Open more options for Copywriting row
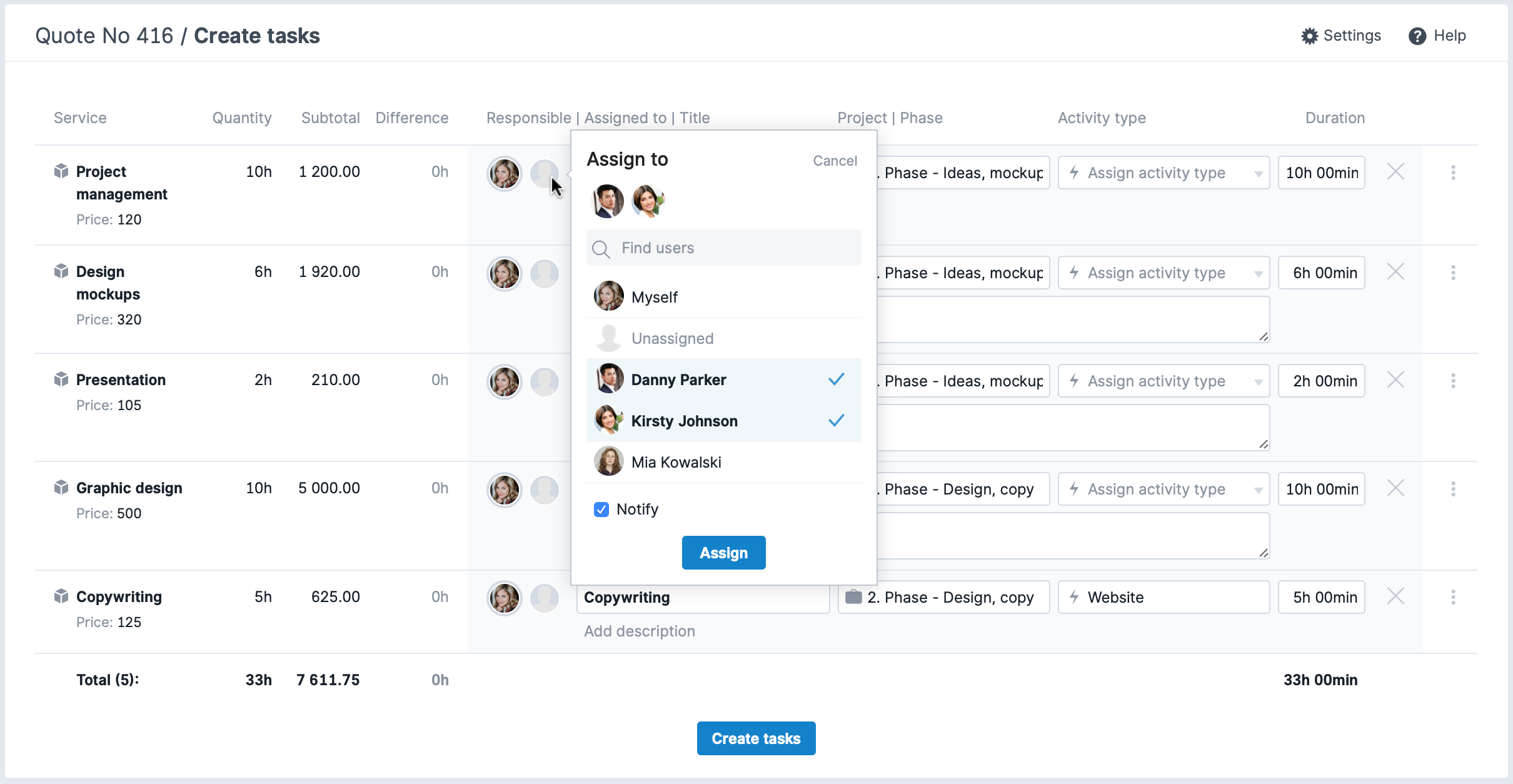This screenshot has width=1513, height=784. 1453,597
